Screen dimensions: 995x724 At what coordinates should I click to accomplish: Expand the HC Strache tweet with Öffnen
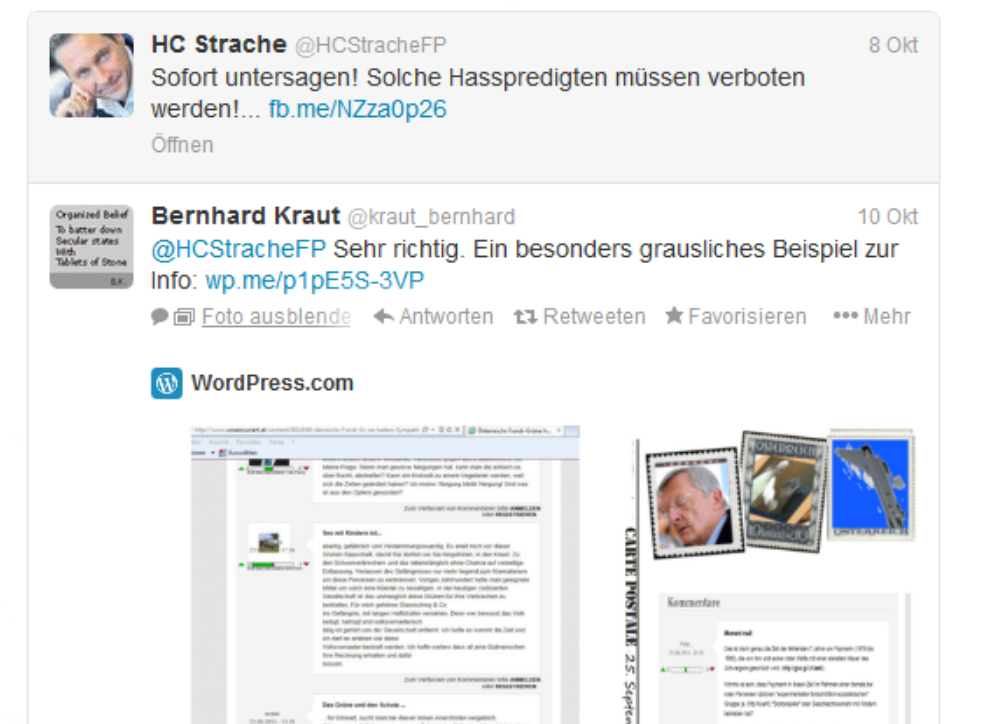[x=182, y=145]
